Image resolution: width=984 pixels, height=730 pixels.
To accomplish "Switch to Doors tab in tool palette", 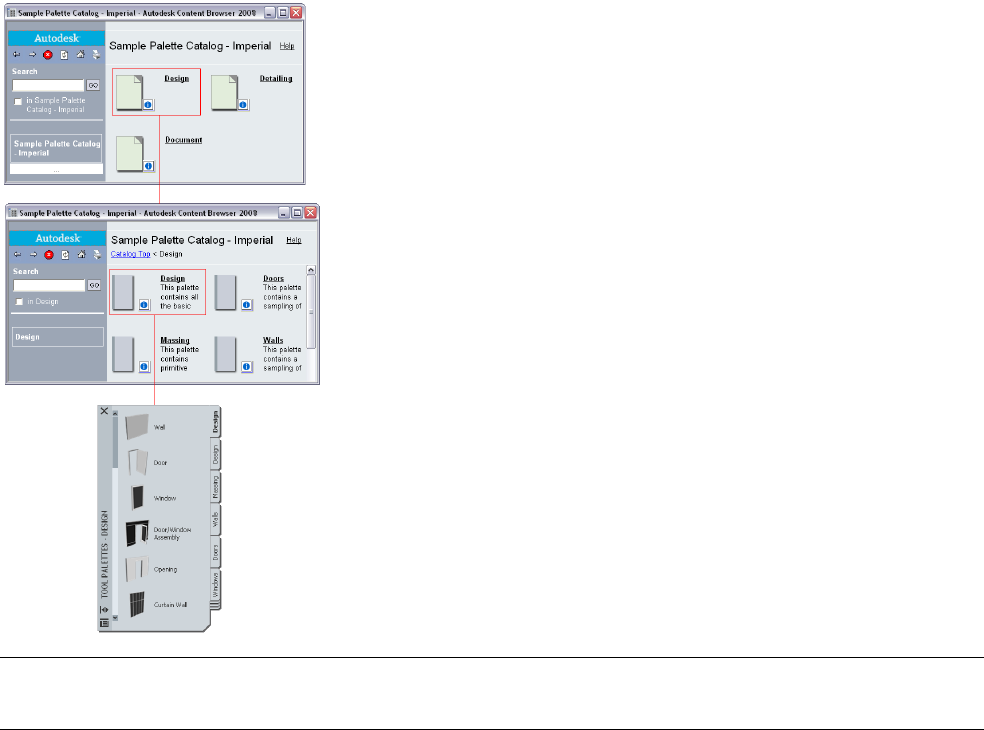I will click(x=215, y=552).
